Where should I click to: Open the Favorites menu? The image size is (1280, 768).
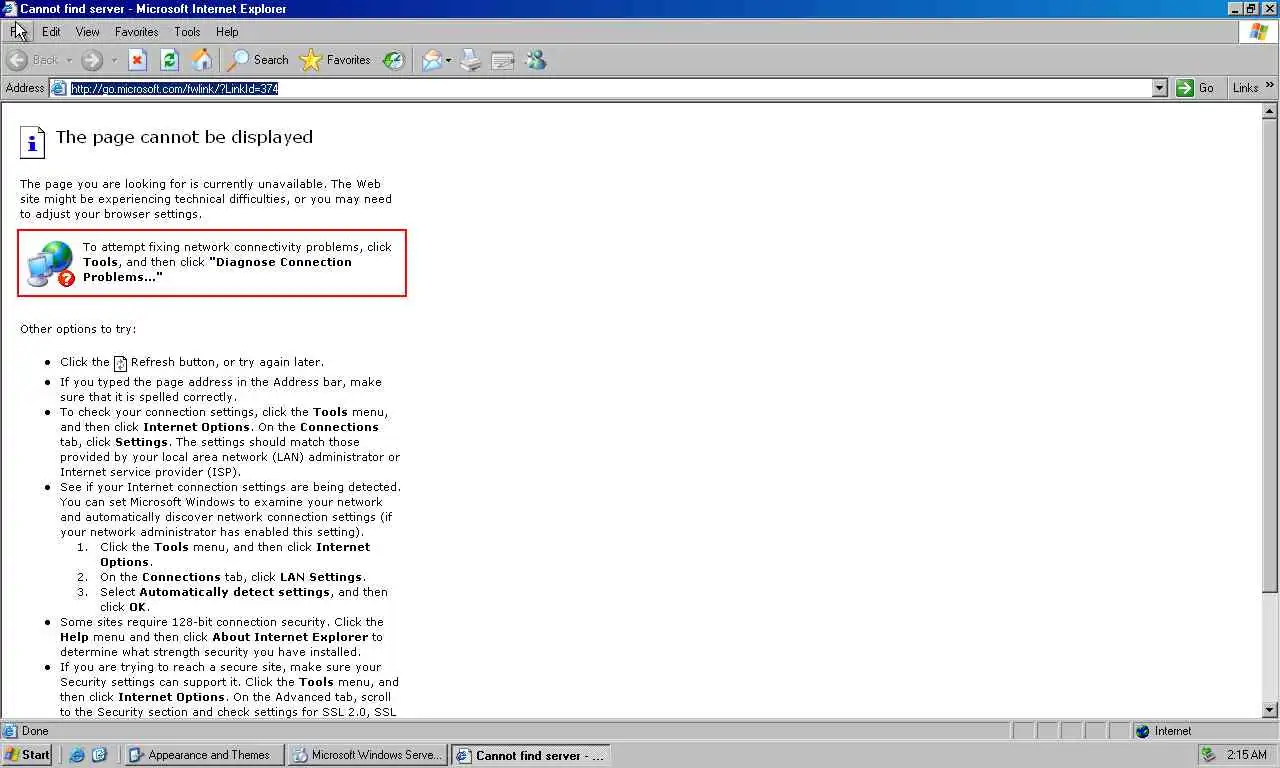tap(137, 32)
